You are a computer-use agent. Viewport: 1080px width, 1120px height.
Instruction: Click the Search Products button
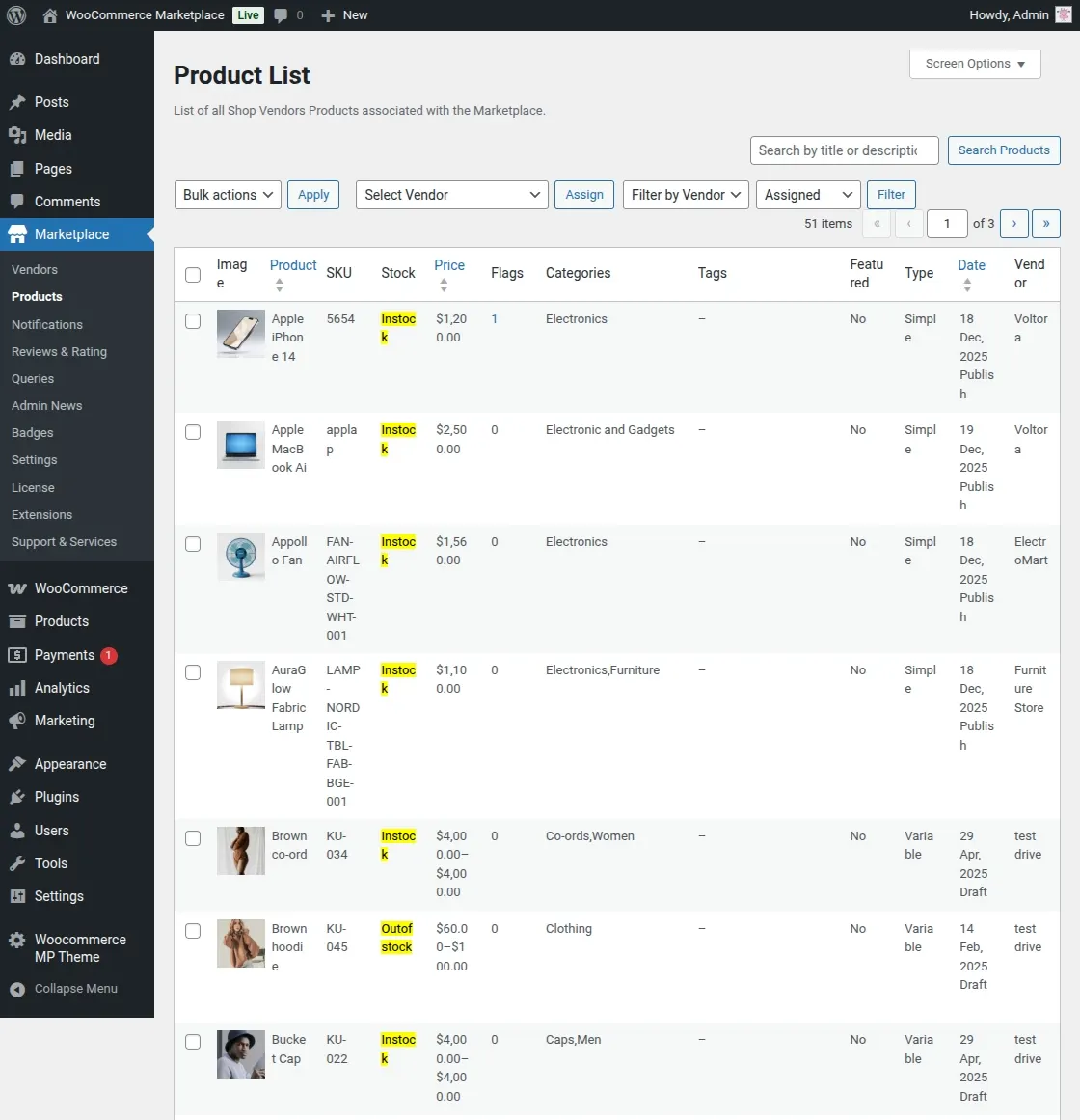tap(1003, 150)
